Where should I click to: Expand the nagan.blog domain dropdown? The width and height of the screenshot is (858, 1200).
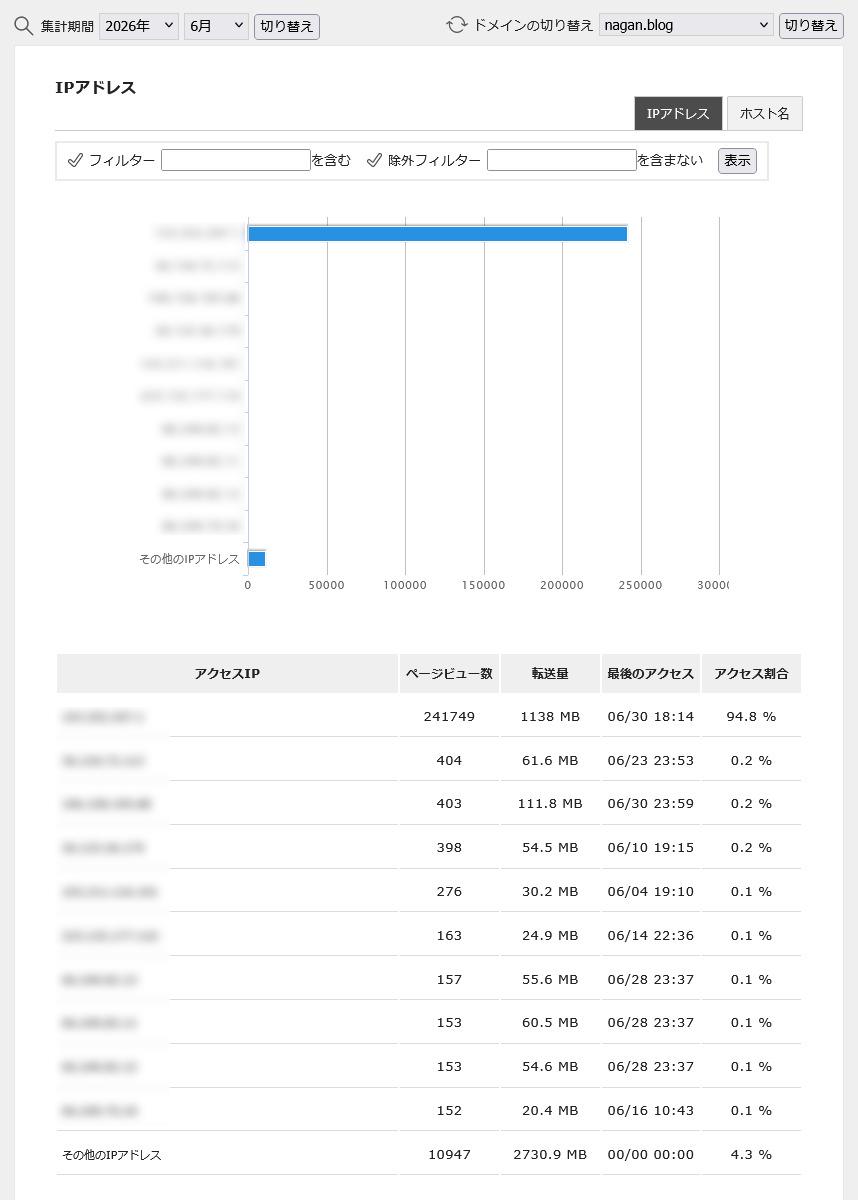(686, 25)
